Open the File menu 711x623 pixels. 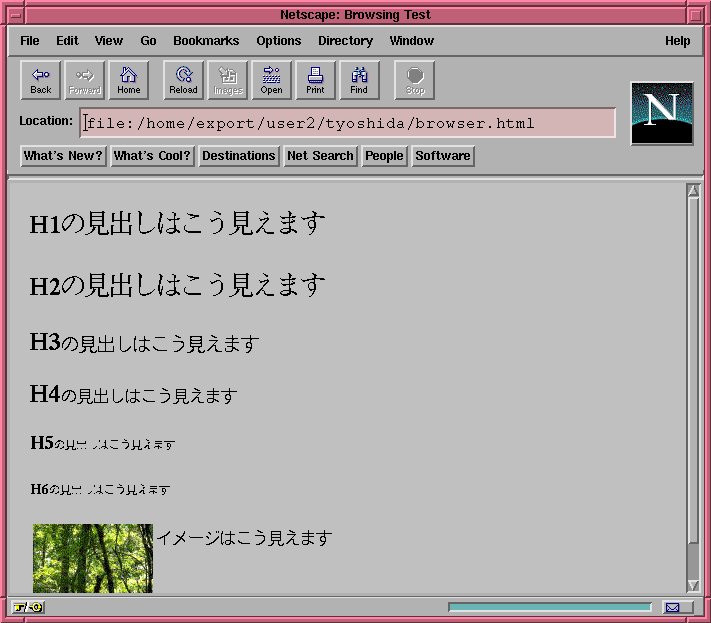(x=29, y=41)
